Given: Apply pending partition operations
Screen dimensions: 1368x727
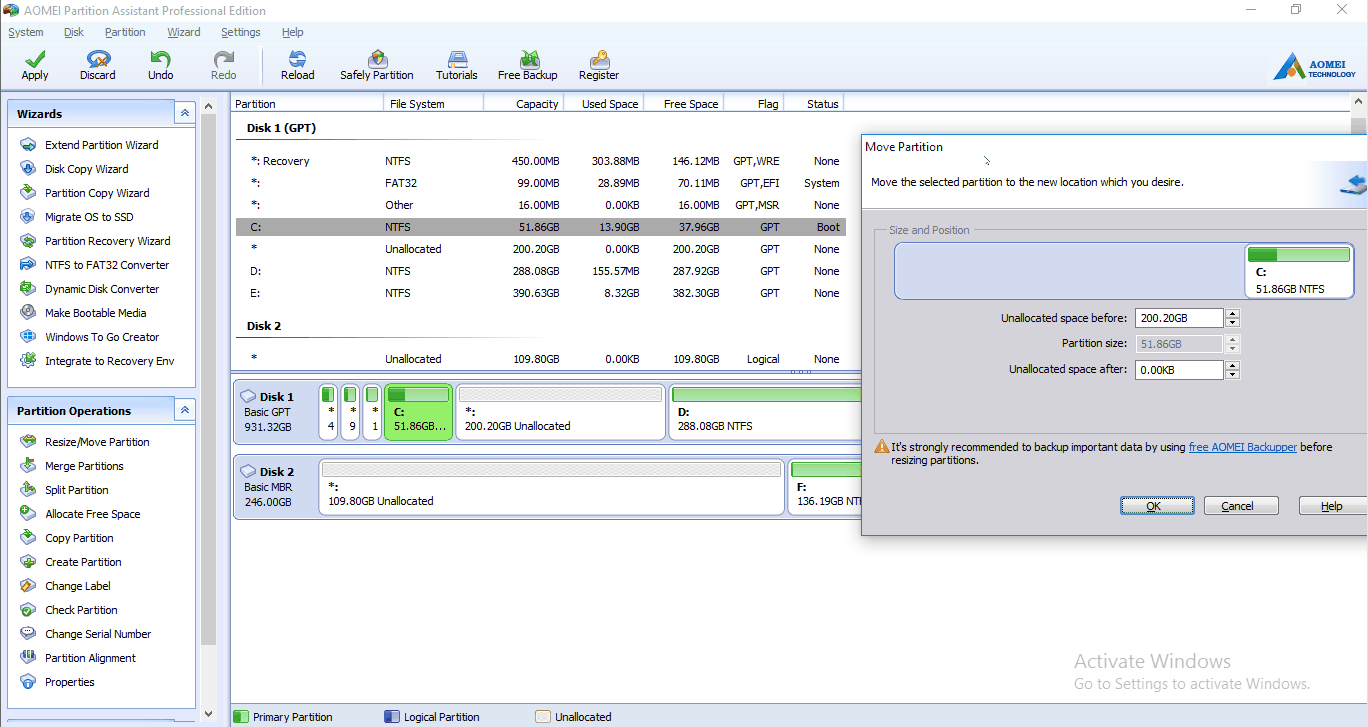Looking at the screenshot, I should [34, 65].
